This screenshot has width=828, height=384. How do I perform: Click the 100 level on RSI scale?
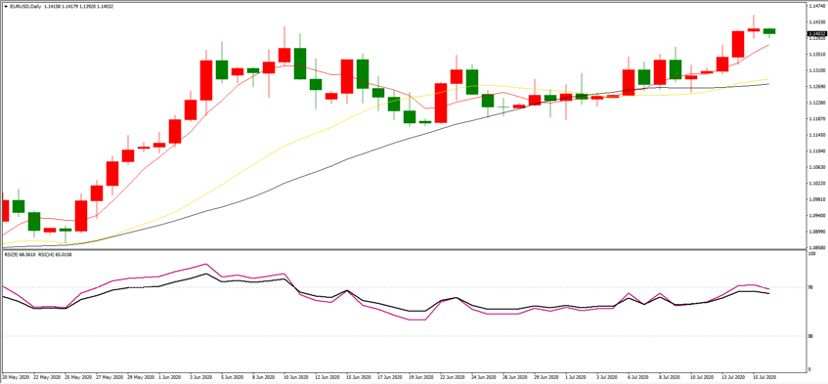[811, 255]
